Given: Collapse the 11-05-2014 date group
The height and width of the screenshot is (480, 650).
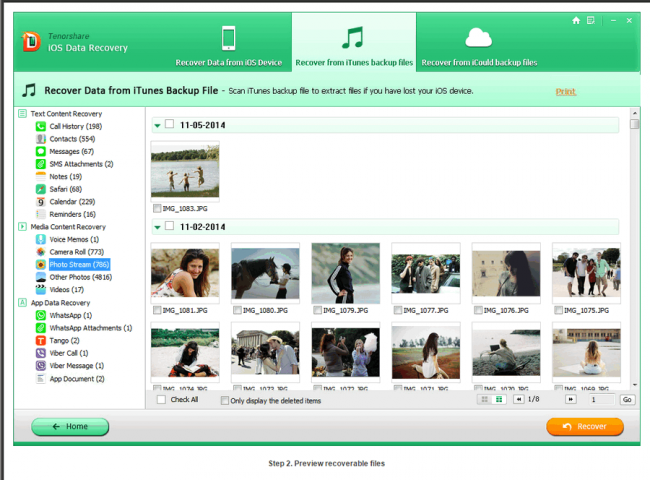Looking at the screenshot, I should [158, 125].
